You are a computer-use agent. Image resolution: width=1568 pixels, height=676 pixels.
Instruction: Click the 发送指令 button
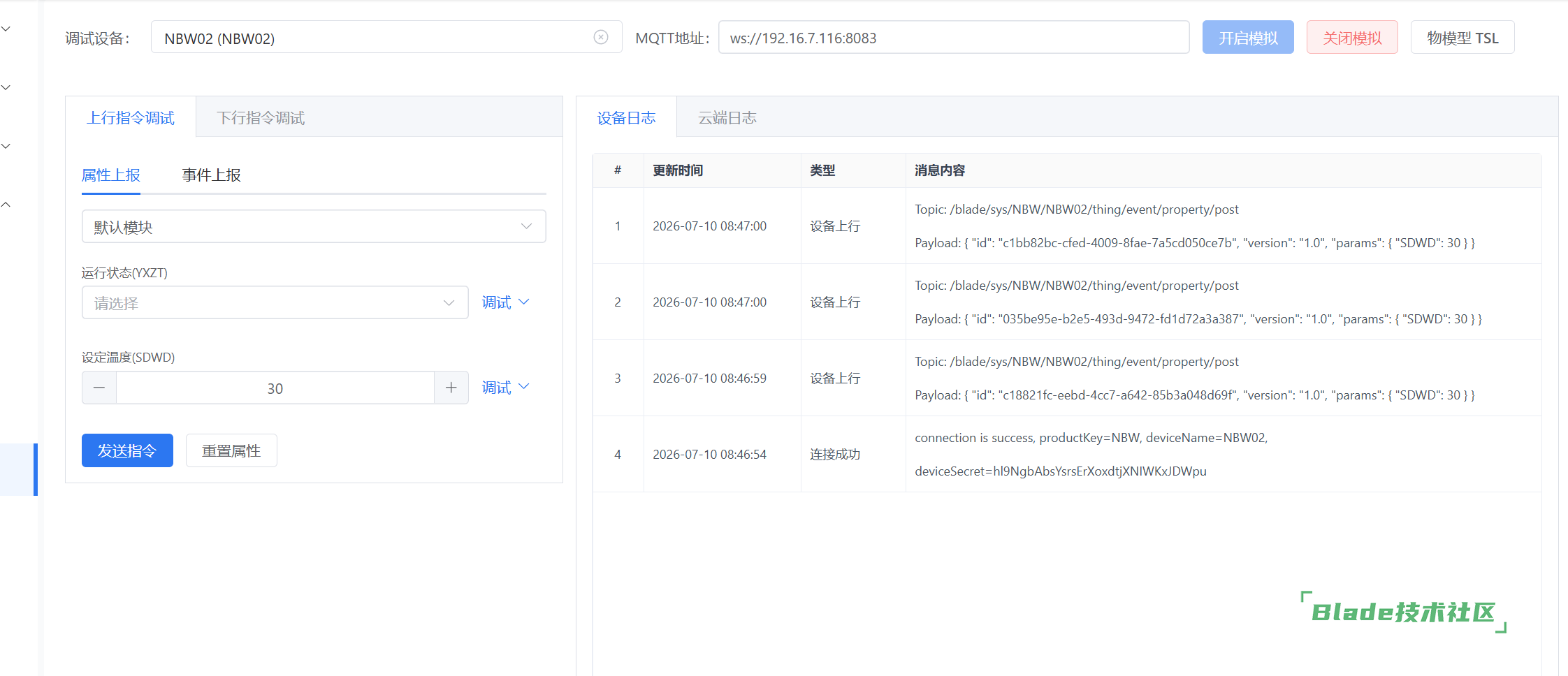point(127,450)
